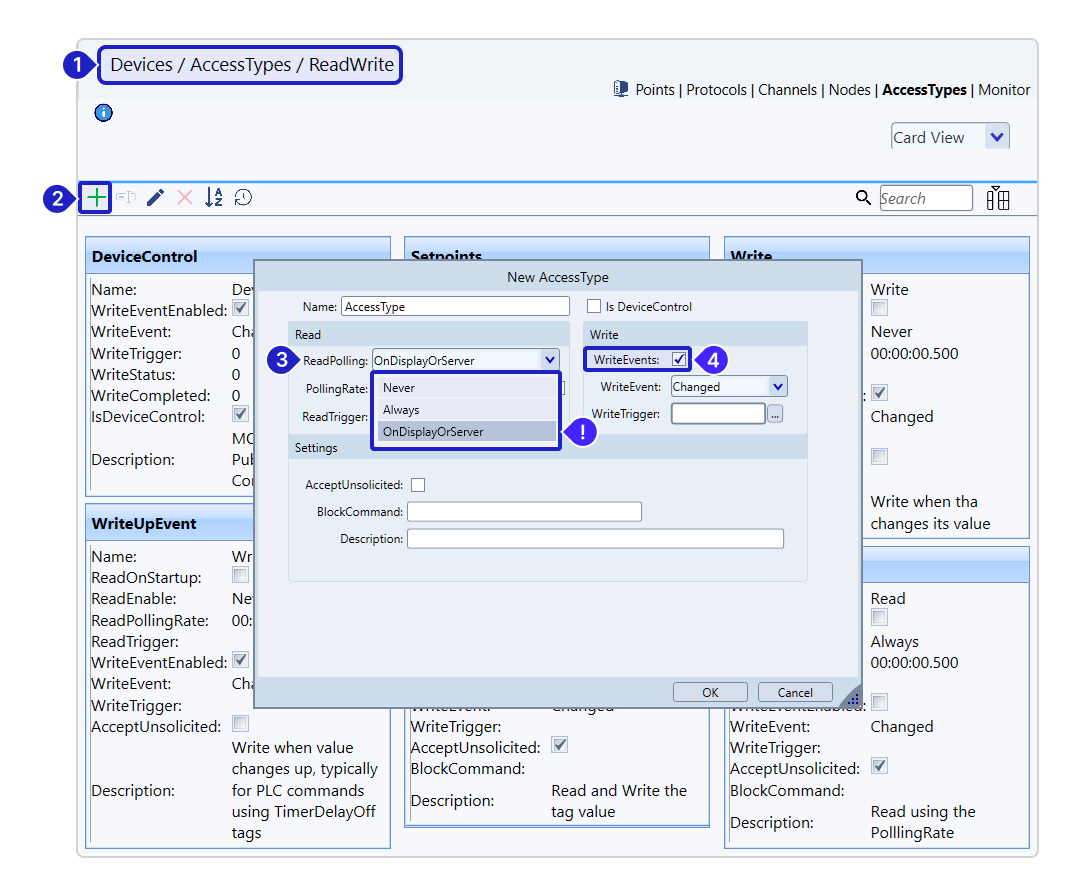Click the blue info icon
Screen dimensions: 1077x896
tap(103, 113)
